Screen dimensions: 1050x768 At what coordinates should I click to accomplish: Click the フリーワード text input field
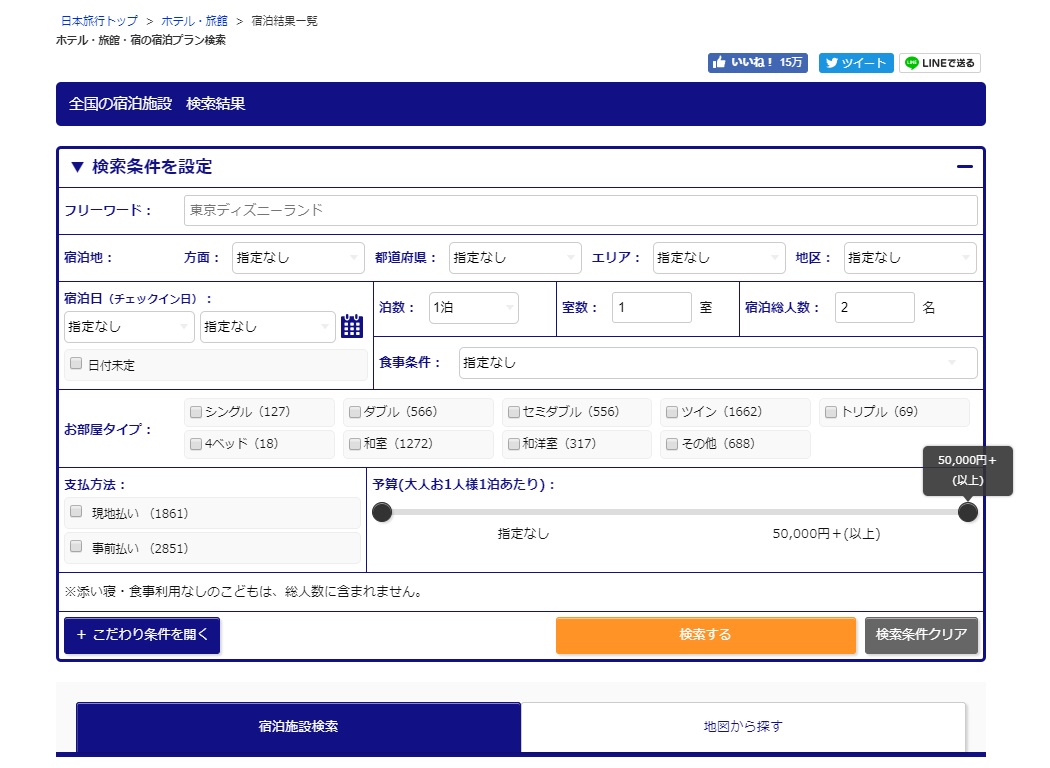point(580,211)
